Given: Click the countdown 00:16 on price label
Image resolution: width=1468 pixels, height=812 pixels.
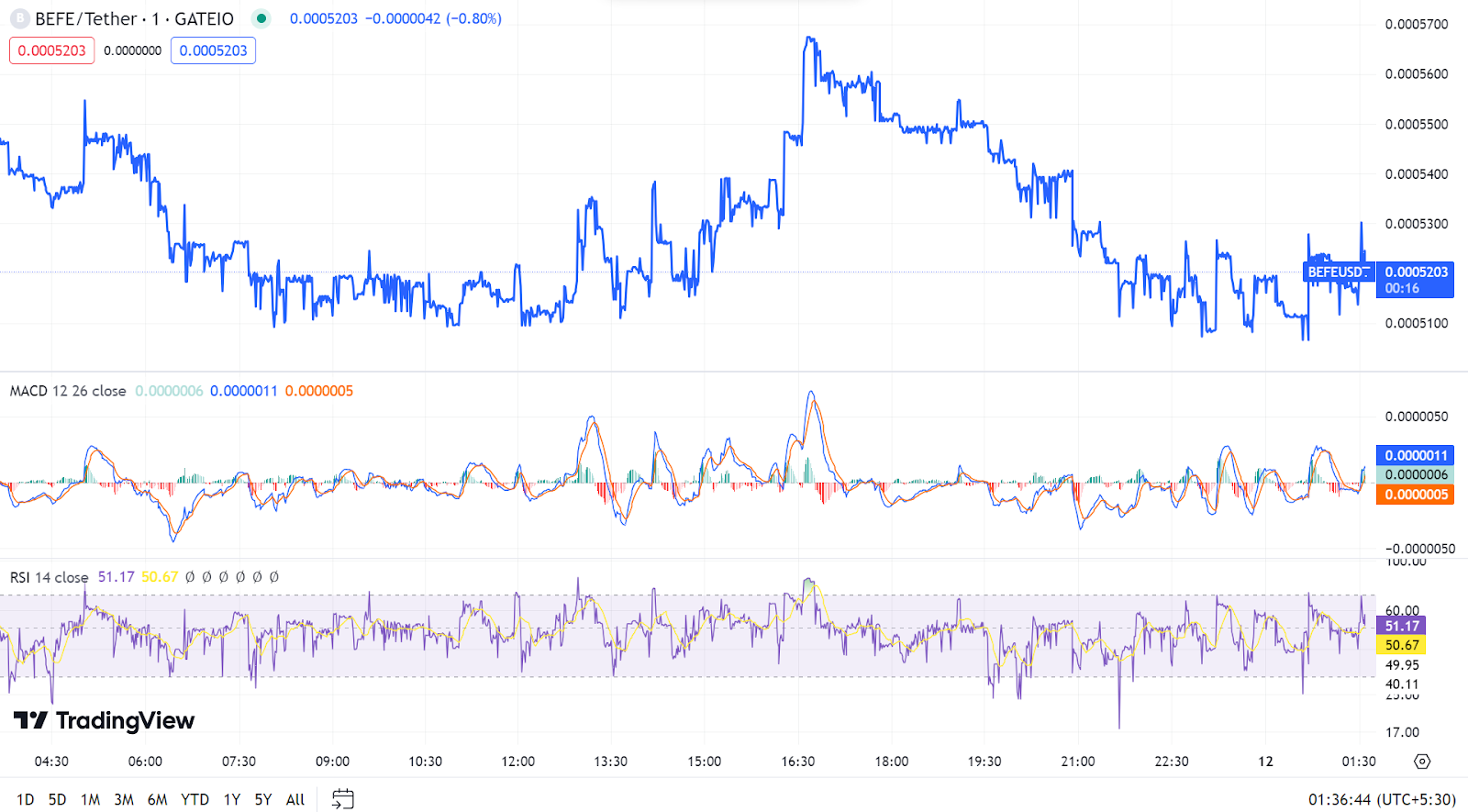Looking at the screenshot, I should tap(1402, 288).
